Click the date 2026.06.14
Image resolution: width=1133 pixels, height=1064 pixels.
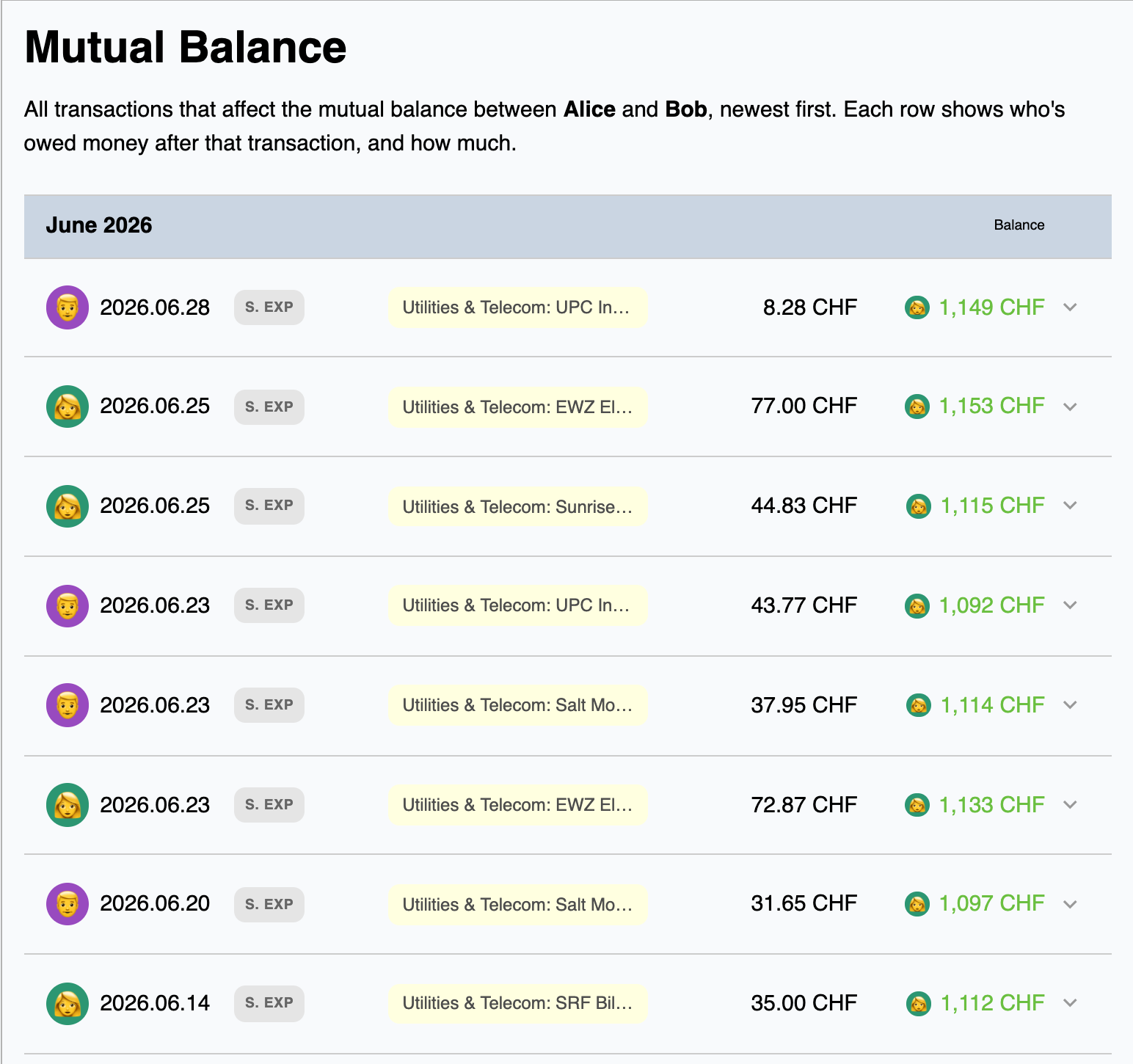155,1003
